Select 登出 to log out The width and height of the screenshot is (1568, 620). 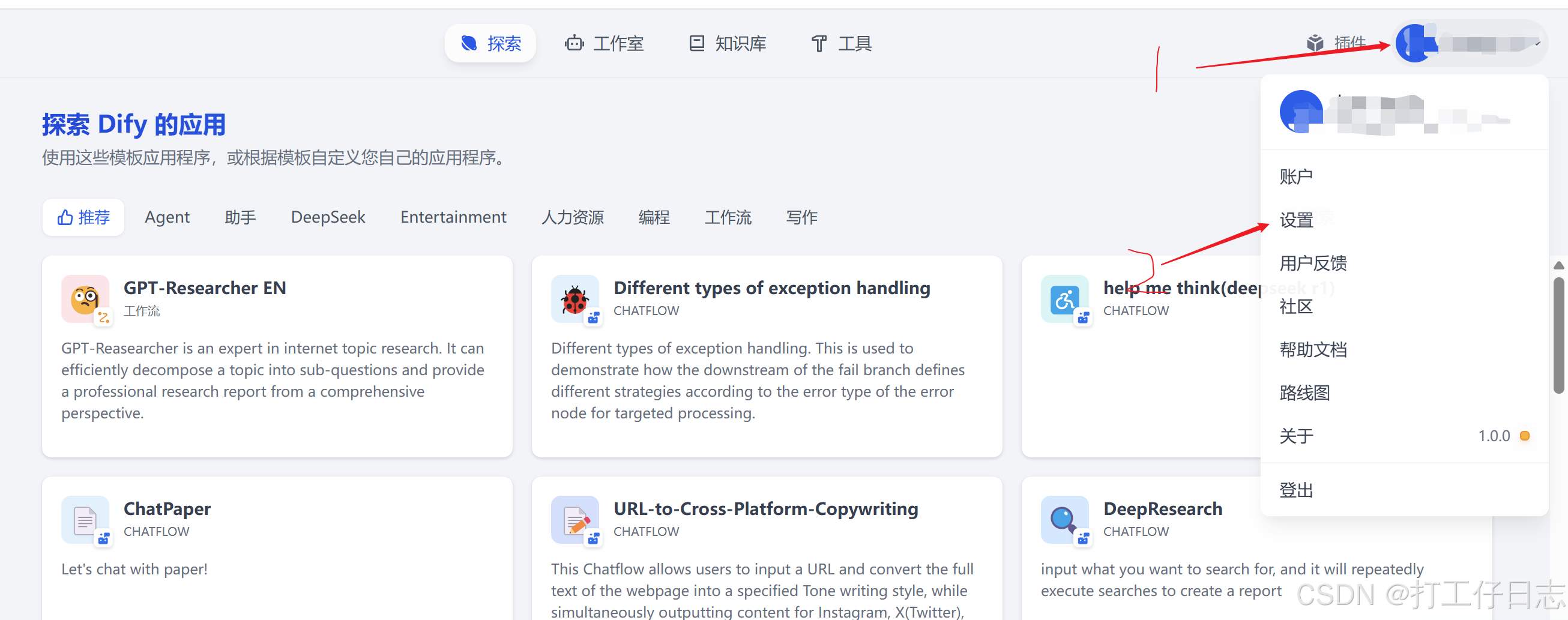(x=1296, y=490)
